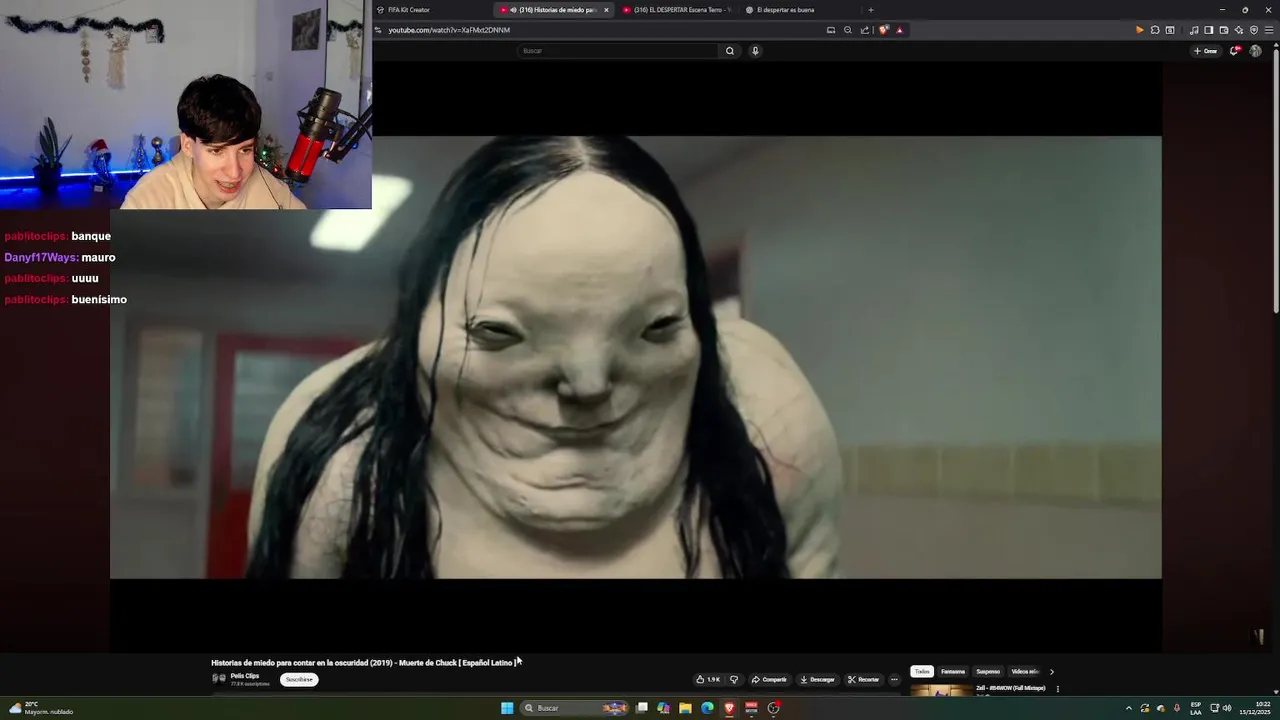
Task: Open the volume speaker tray icon
Action: (x=1227, y=708)
